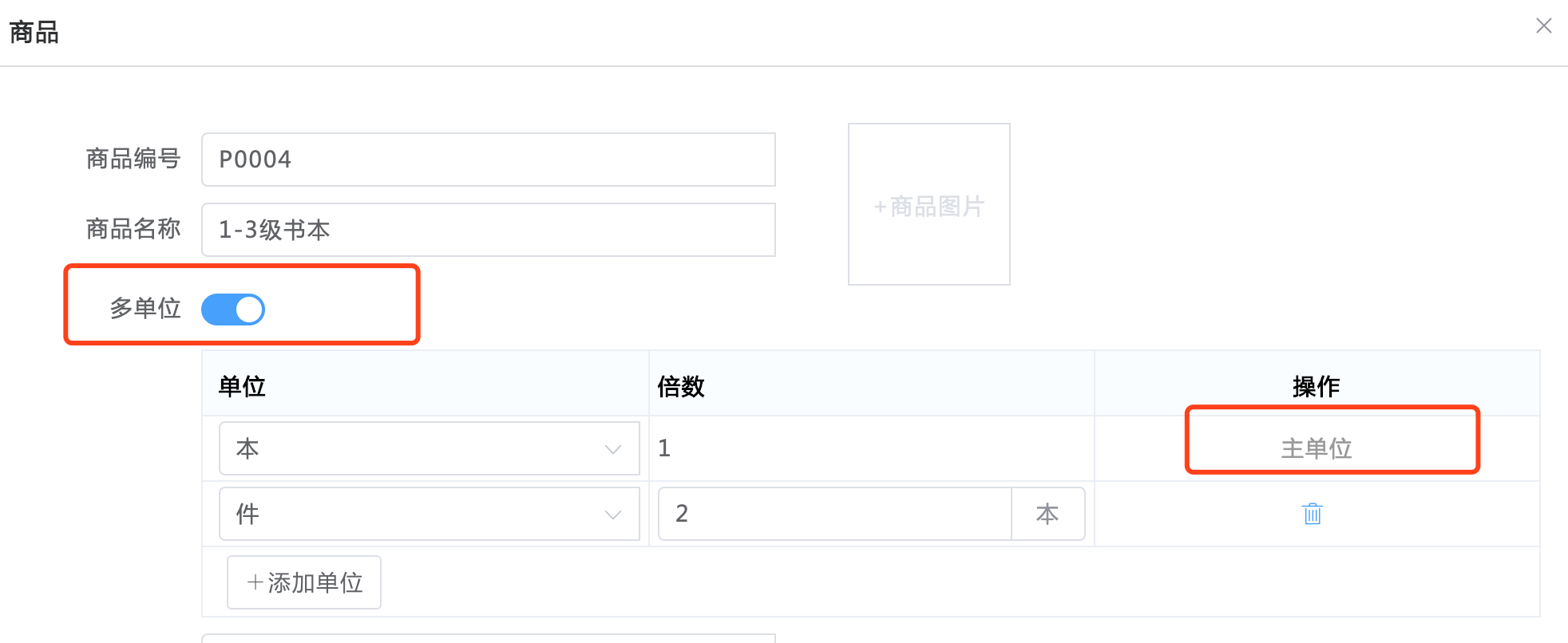Click the 商品 dialog title

[x=34, y=33]
